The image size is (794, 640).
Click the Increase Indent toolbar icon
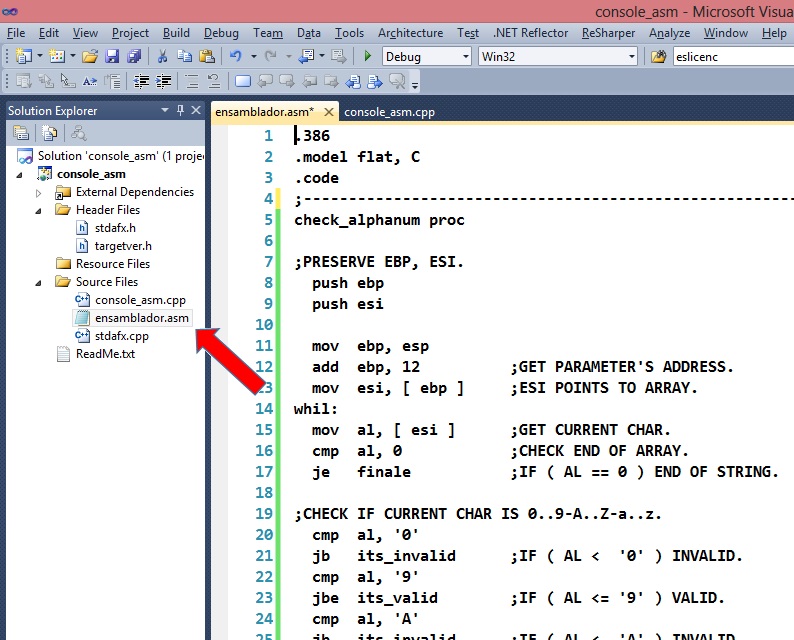click(x=162, y=81)
